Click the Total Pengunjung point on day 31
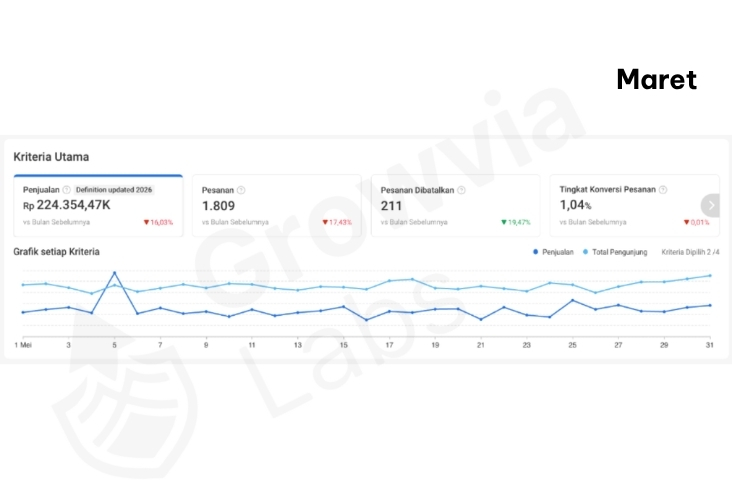Image resolution: width=732 pixels, height=500 pixels. pos(710,275)
